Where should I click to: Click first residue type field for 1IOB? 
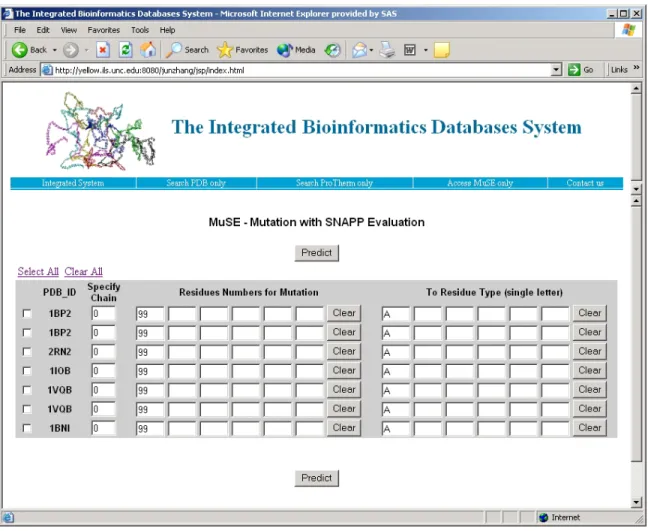pyautogui.click(x=395, y=371)
